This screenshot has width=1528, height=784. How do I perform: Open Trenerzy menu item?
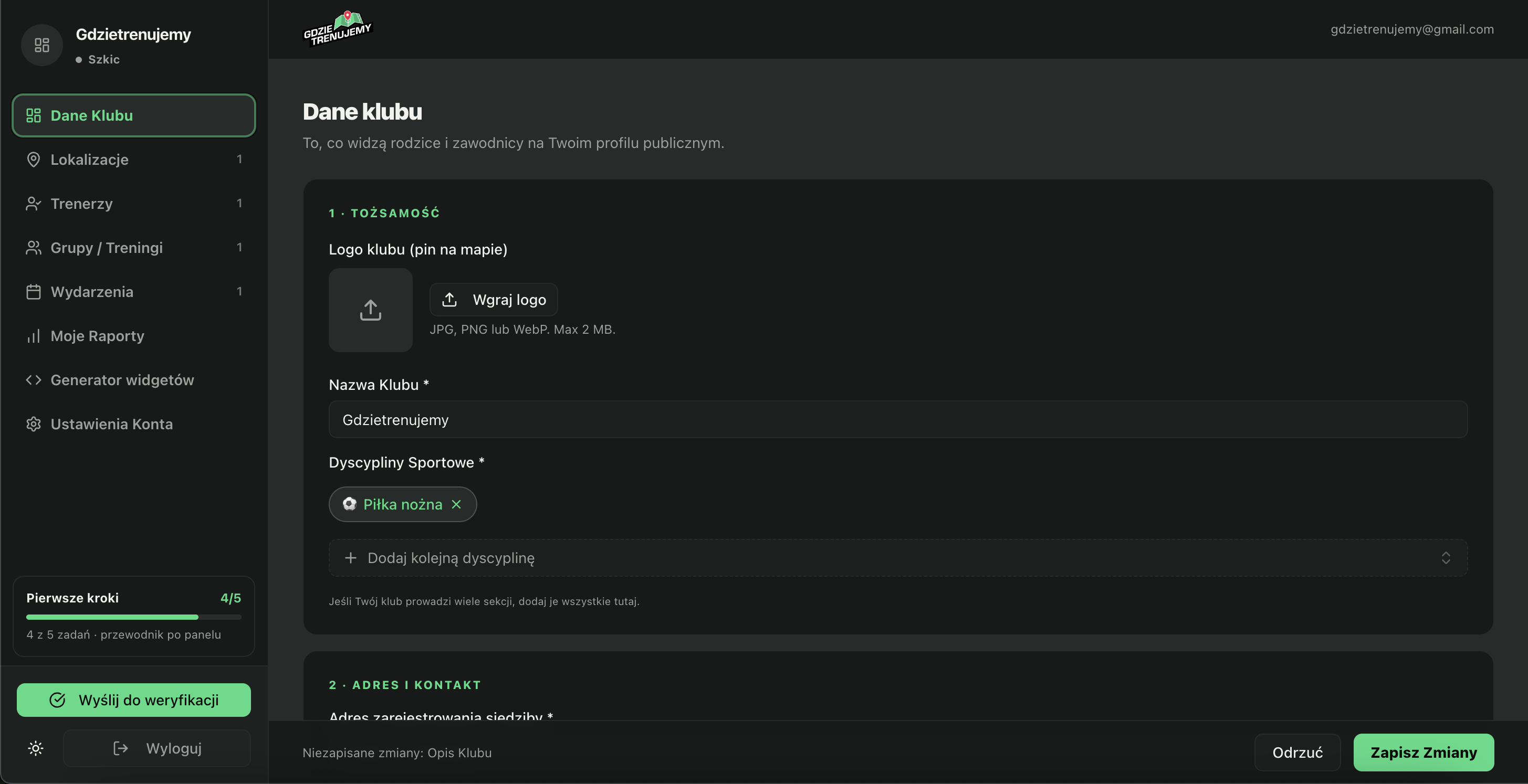click(x=134, y=204)
